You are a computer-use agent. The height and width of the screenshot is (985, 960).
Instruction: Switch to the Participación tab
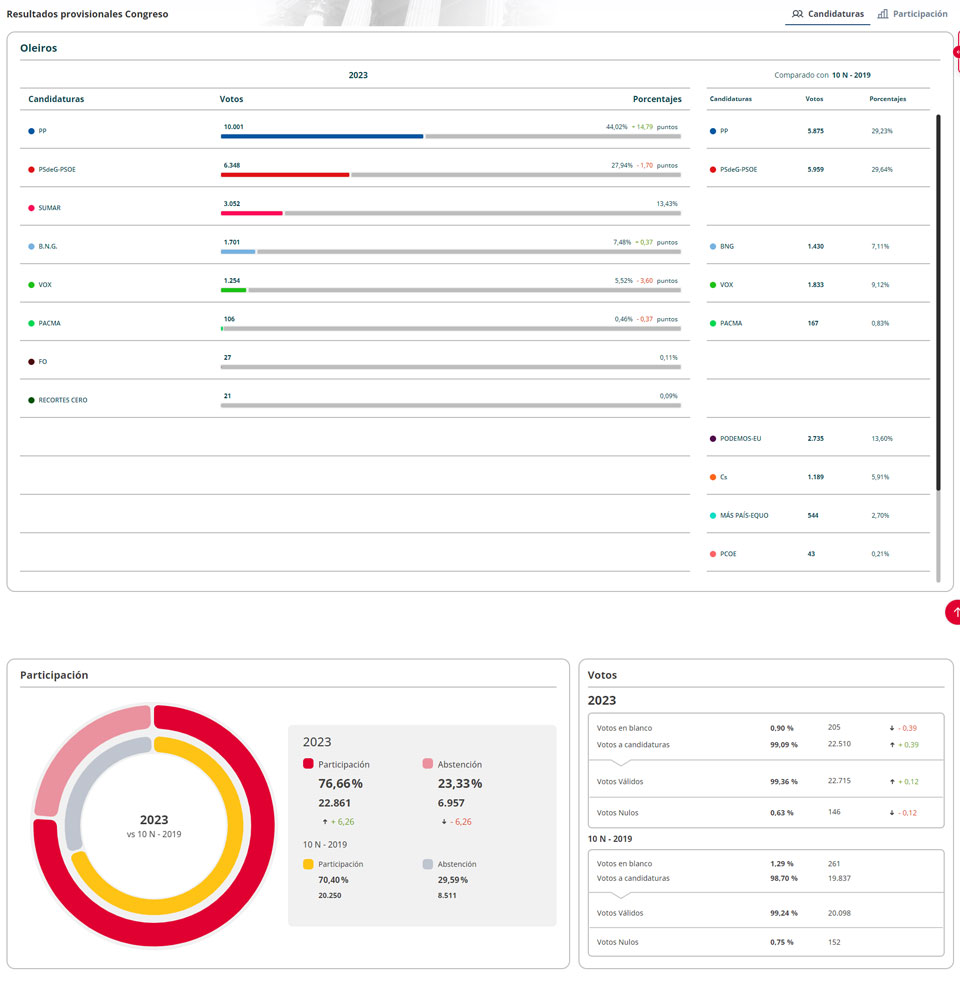[912, 14]
